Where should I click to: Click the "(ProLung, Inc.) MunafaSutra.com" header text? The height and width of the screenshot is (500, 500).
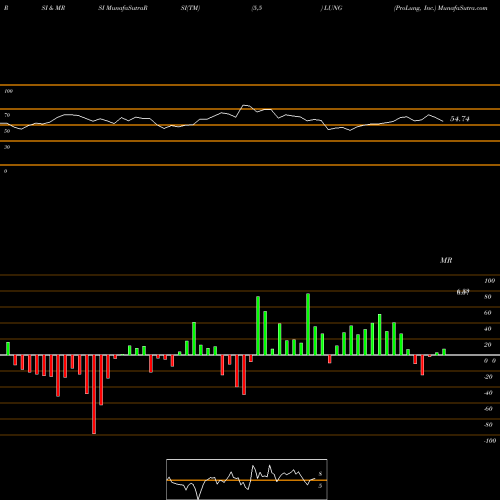[440, 8]
